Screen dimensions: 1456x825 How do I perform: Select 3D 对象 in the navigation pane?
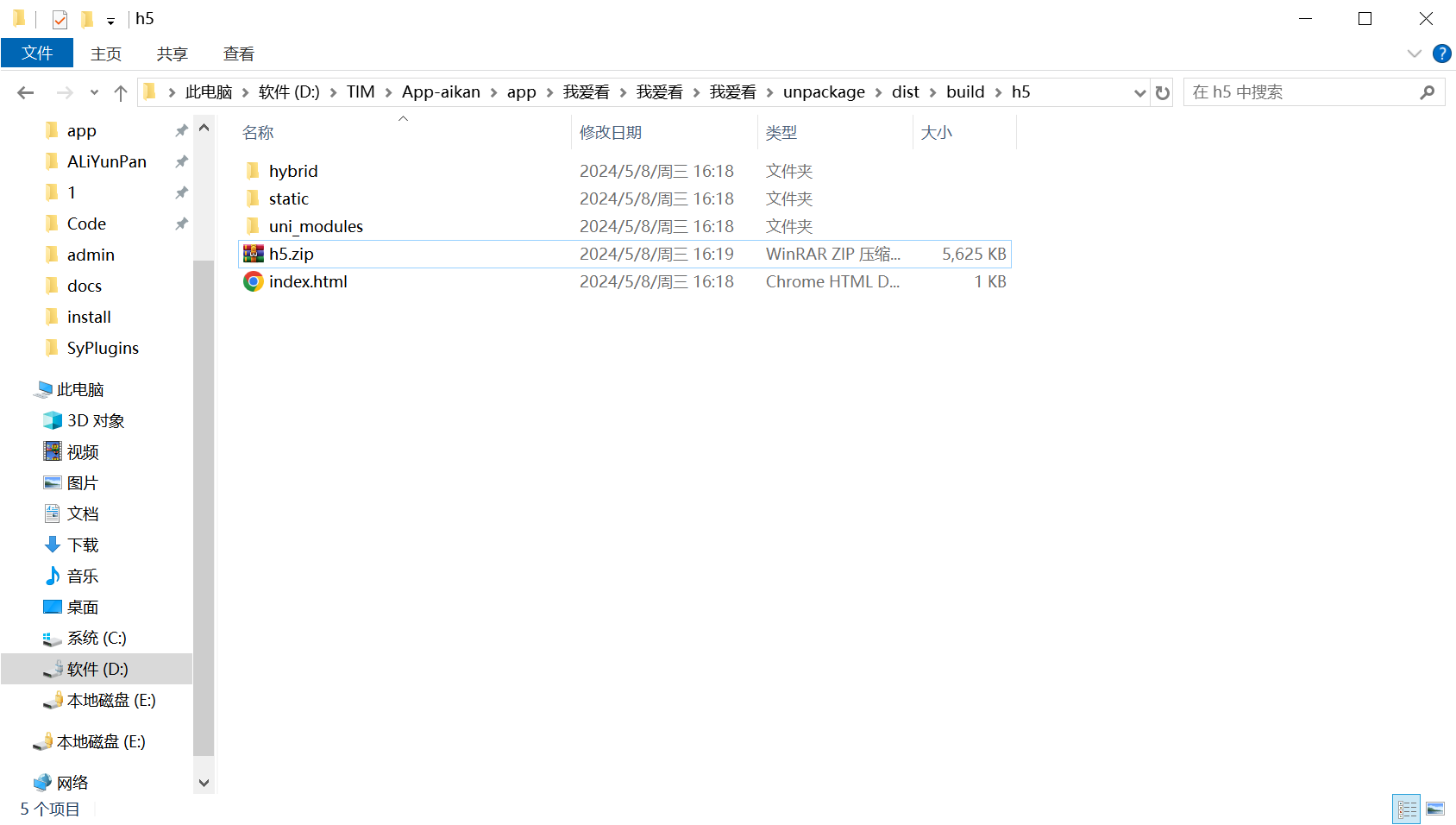coord(96,420)
